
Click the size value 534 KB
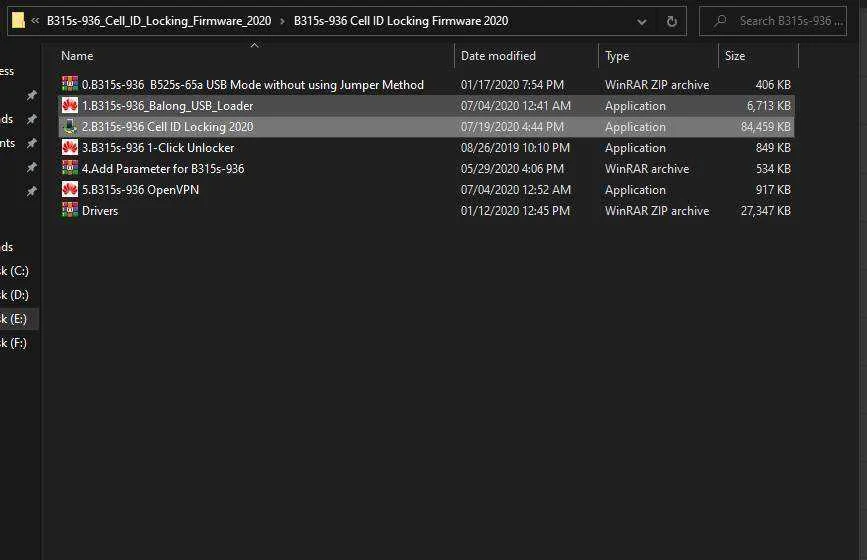tap(773, 169)
